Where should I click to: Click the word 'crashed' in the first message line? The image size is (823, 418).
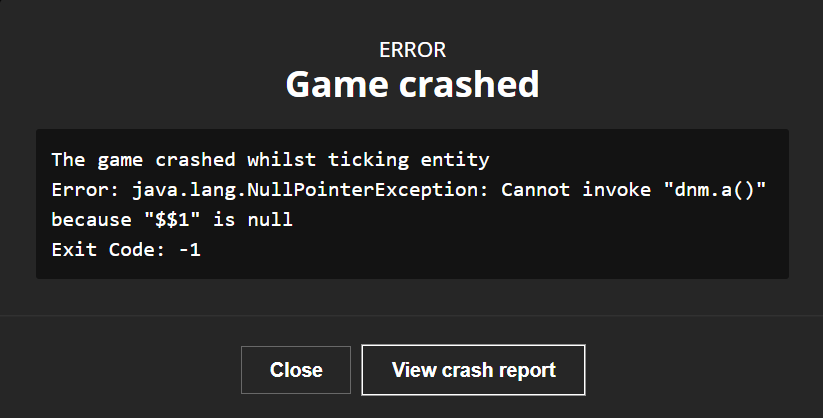point(195,160)
